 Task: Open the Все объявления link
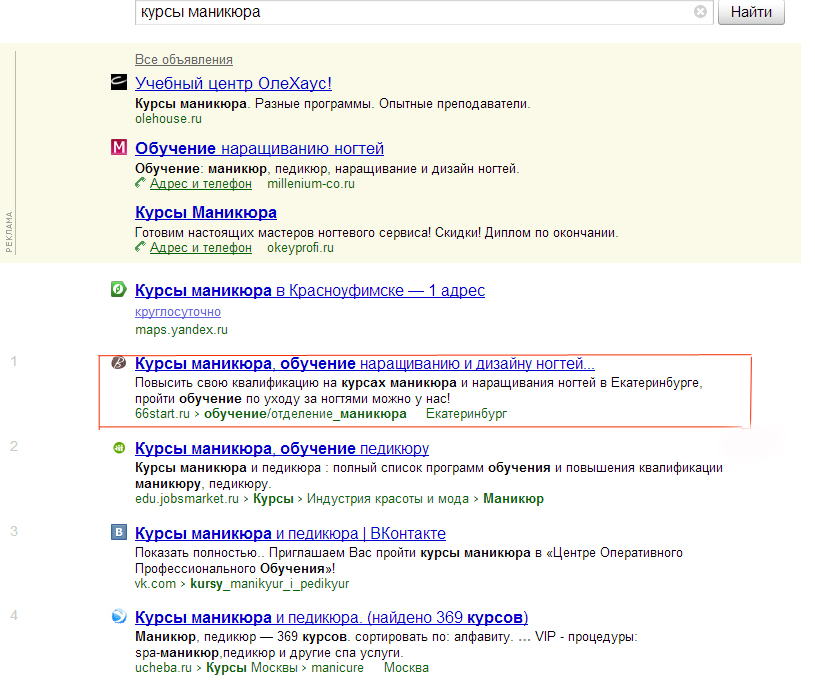coord(184,59)
